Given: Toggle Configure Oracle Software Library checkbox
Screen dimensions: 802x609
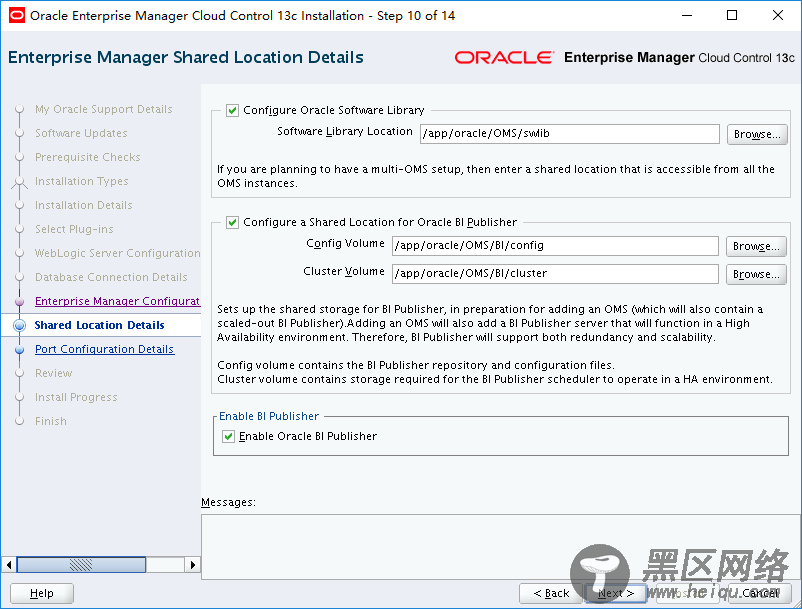Looking at the screenshot, I should pos(232,110).
